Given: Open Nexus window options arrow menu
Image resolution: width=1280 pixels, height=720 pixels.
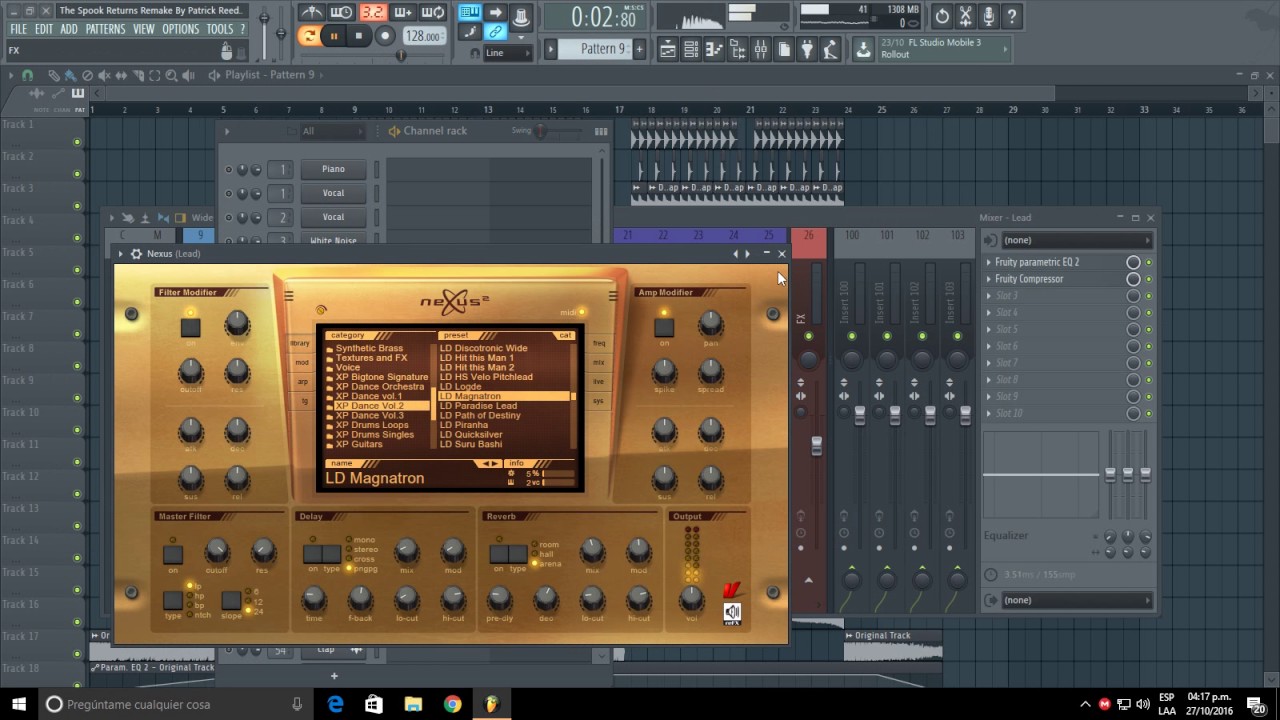Looking at the screenshot, I should point(120,254).
